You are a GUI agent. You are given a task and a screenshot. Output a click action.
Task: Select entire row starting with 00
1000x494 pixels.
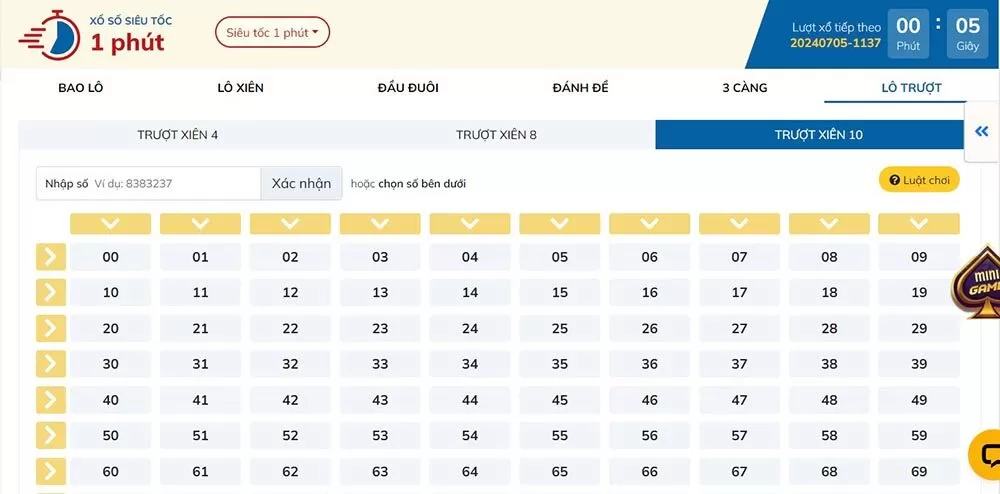pyautogui.click(x=50, y=257)
